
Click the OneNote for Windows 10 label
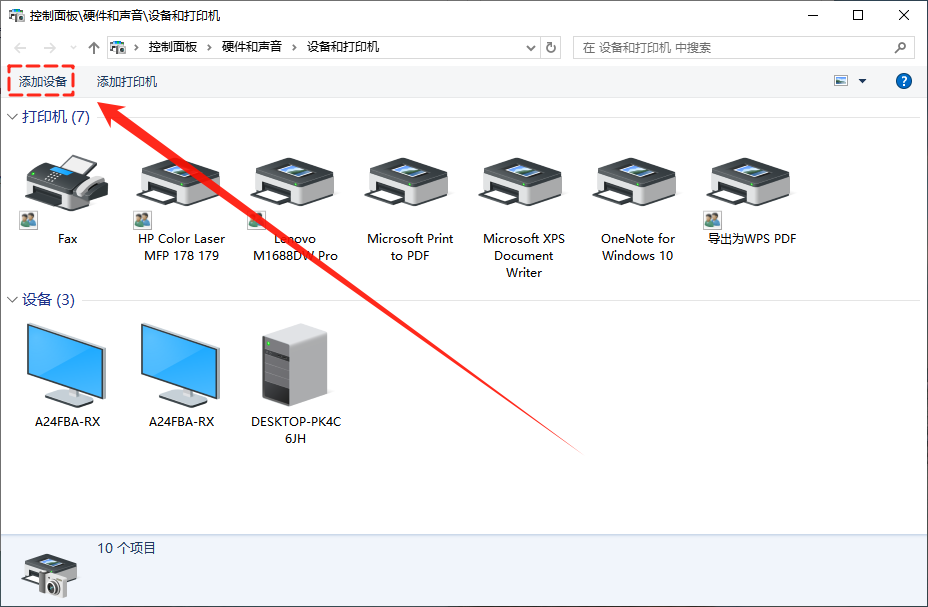(637, 247)
